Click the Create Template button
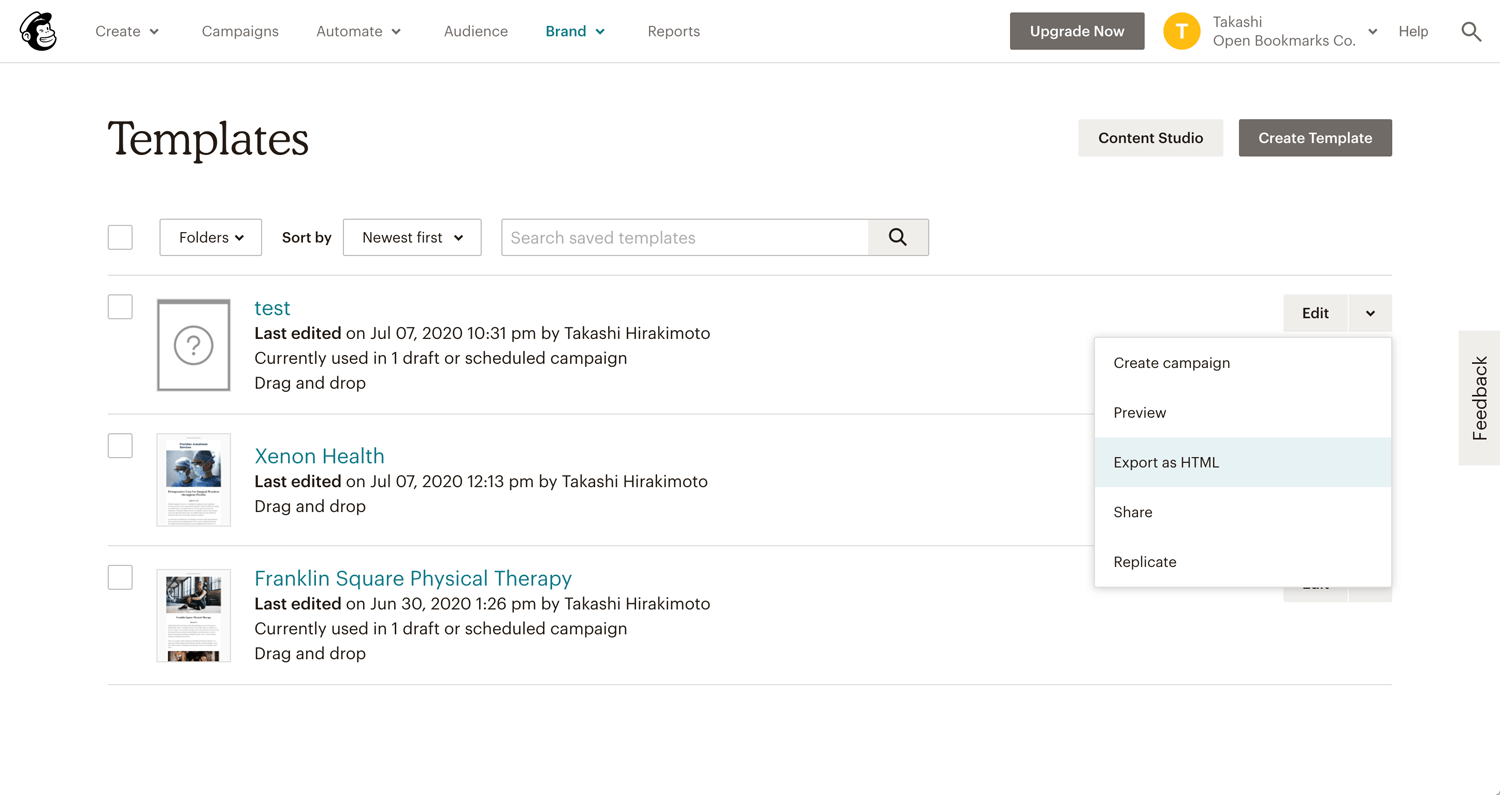This screenshot has height=795, width=1500. 1315,138
